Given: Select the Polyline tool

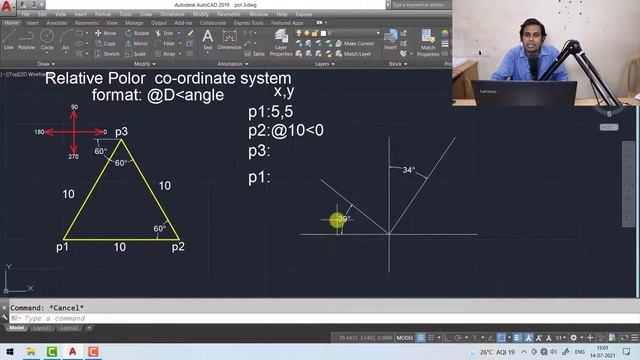Looking at the screenshot, I should pyautogui.click(x=26, y=40).
